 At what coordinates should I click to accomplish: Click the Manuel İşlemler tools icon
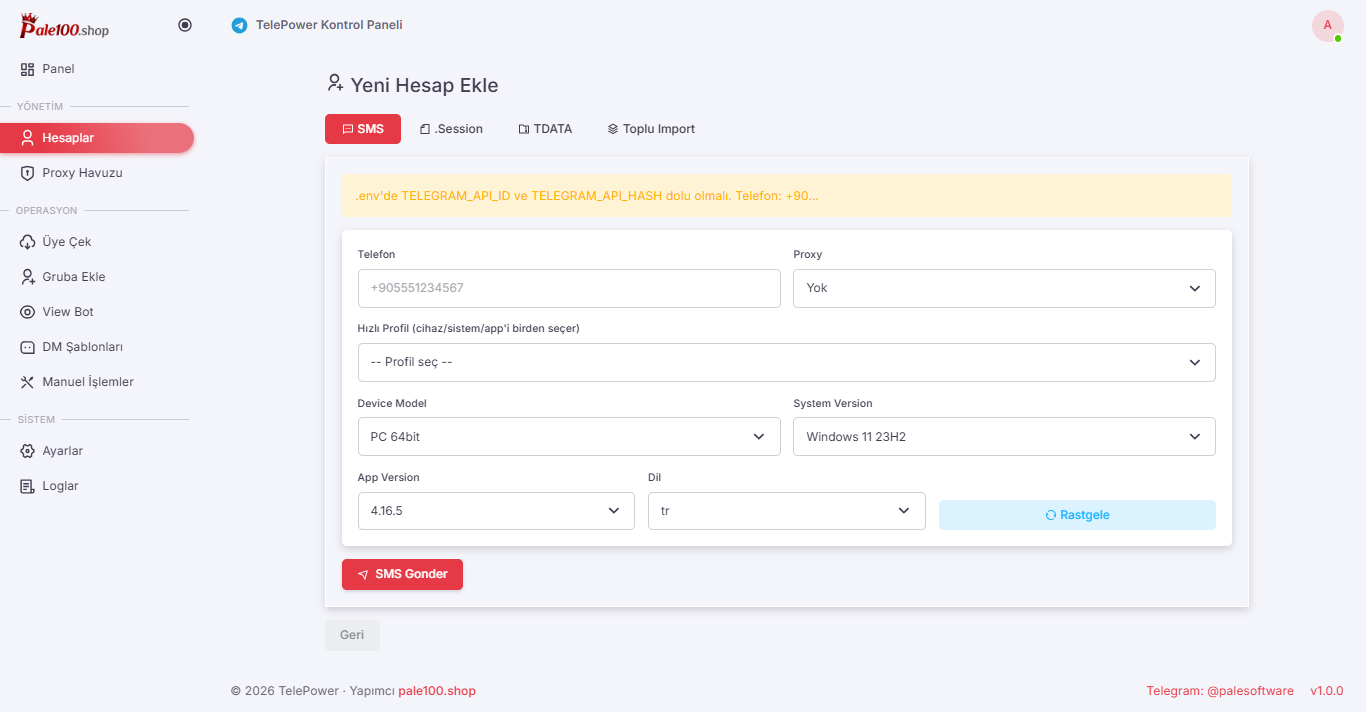coord(28,382)
